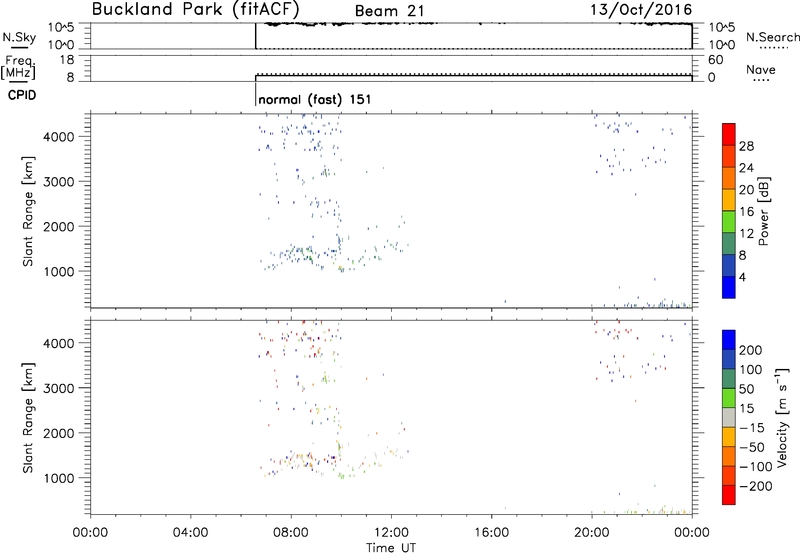Click the 'Nave' legend label
Image resolution: width=800 pixels, height=554 pixels.
pos(761,70)
